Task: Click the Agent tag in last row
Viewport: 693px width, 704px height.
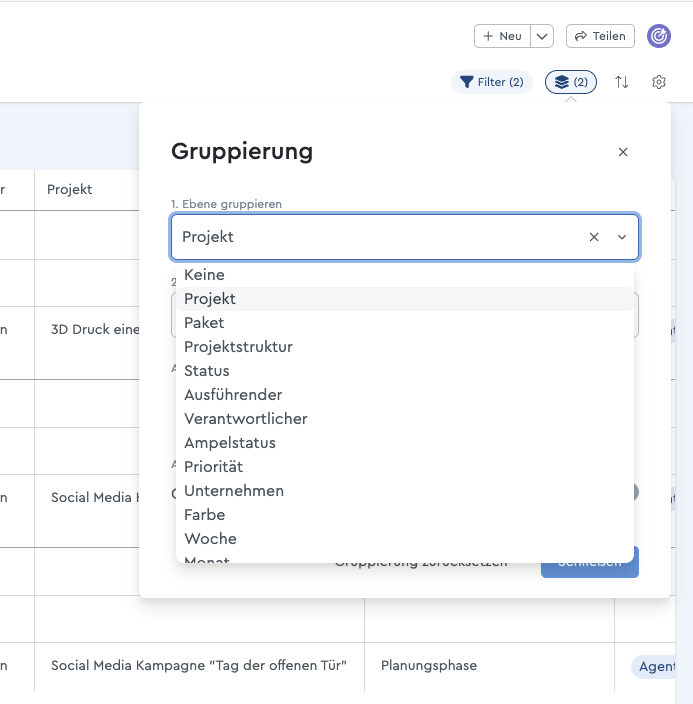Action: [x=654, y=666]
